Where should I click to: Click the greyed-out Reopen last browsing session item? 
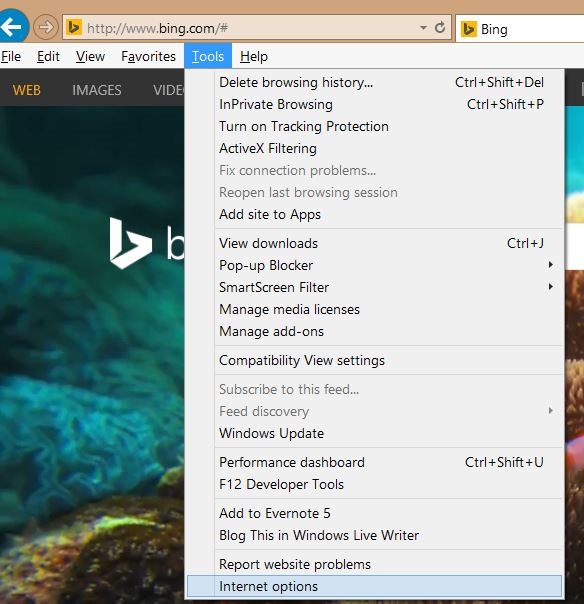point(374,192)
